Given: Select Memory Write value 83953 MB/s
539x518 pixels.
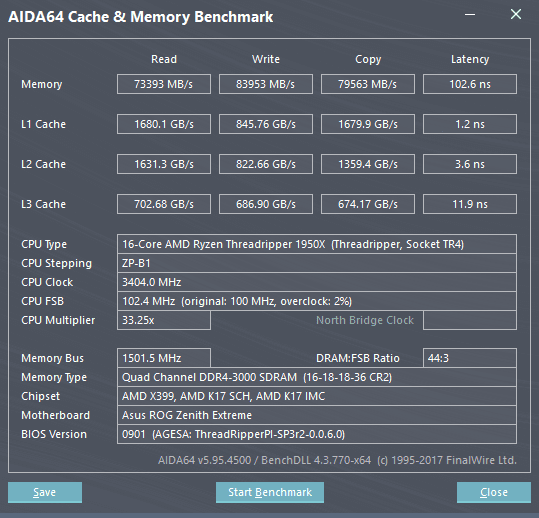Looking at the screenshot, I should 266,84.
